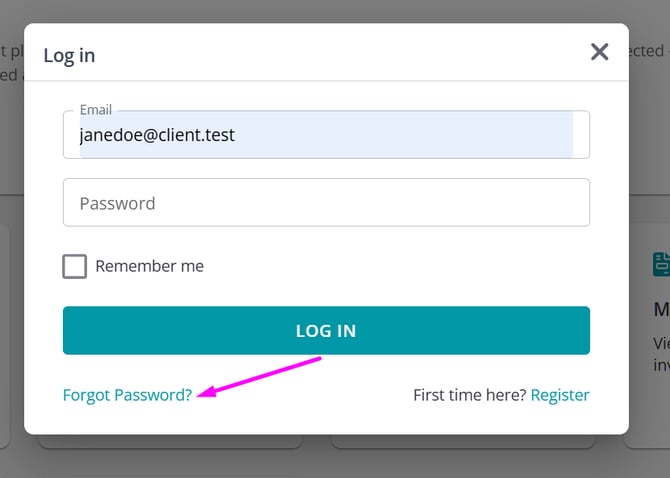Tick the Remember me checkbox
The image size is (670, 478).
pyautogui.click(x=75, y=266)
